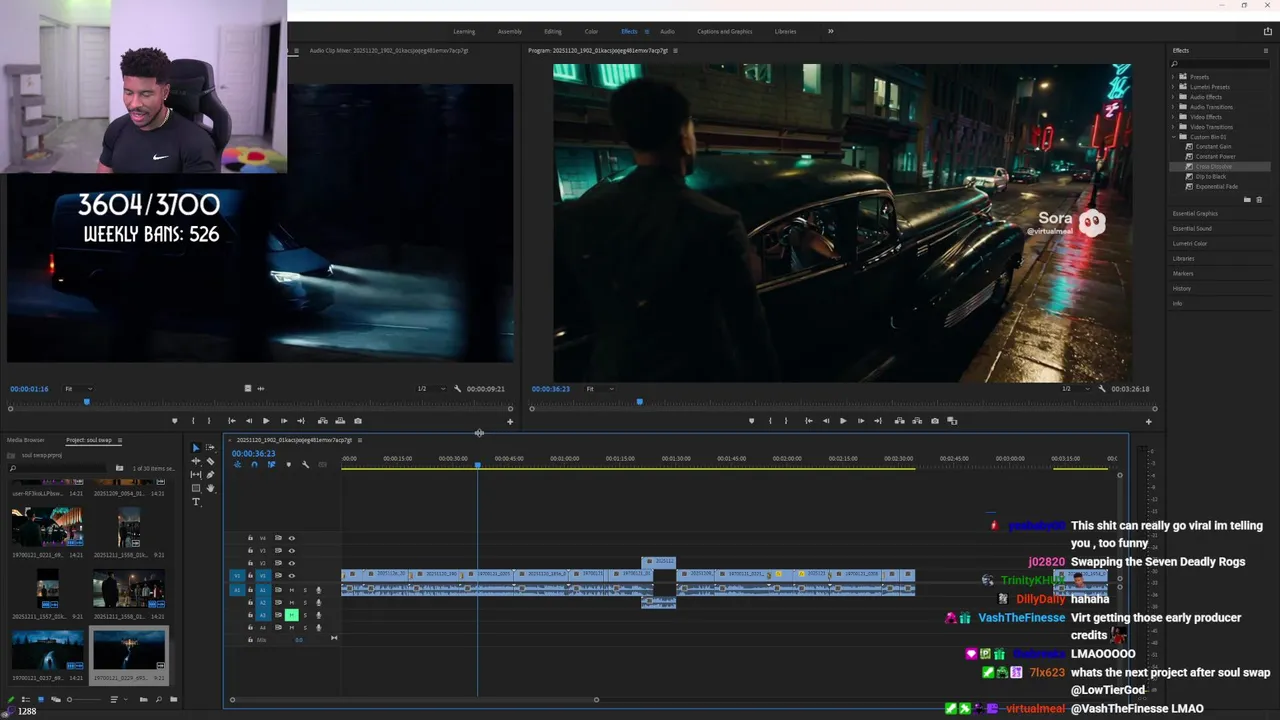Open the Assembly workspace
The width and height of the screenshot is (1280, 720).
tap(509, 31)
